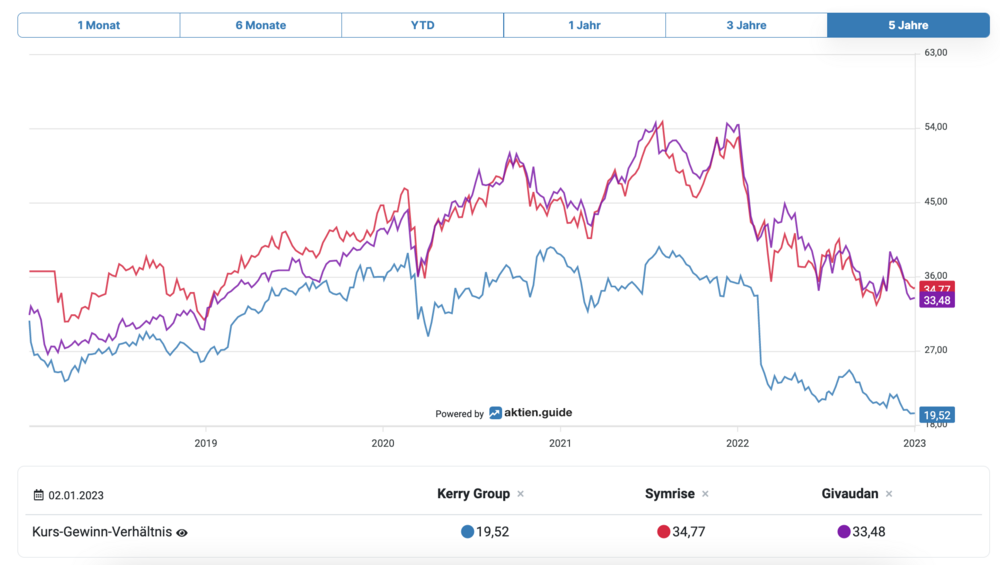Click the 2021 marker on the time axis
The image size is (1000, 565).
(560, 443)
